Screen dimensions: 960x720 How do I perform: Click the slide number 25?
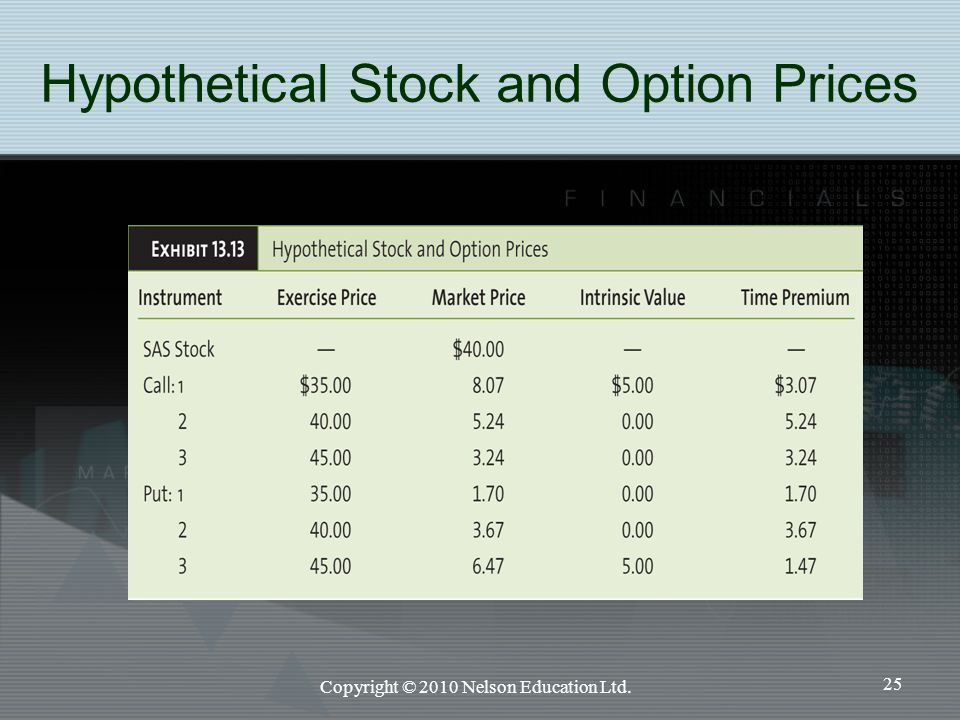(892, 684)
